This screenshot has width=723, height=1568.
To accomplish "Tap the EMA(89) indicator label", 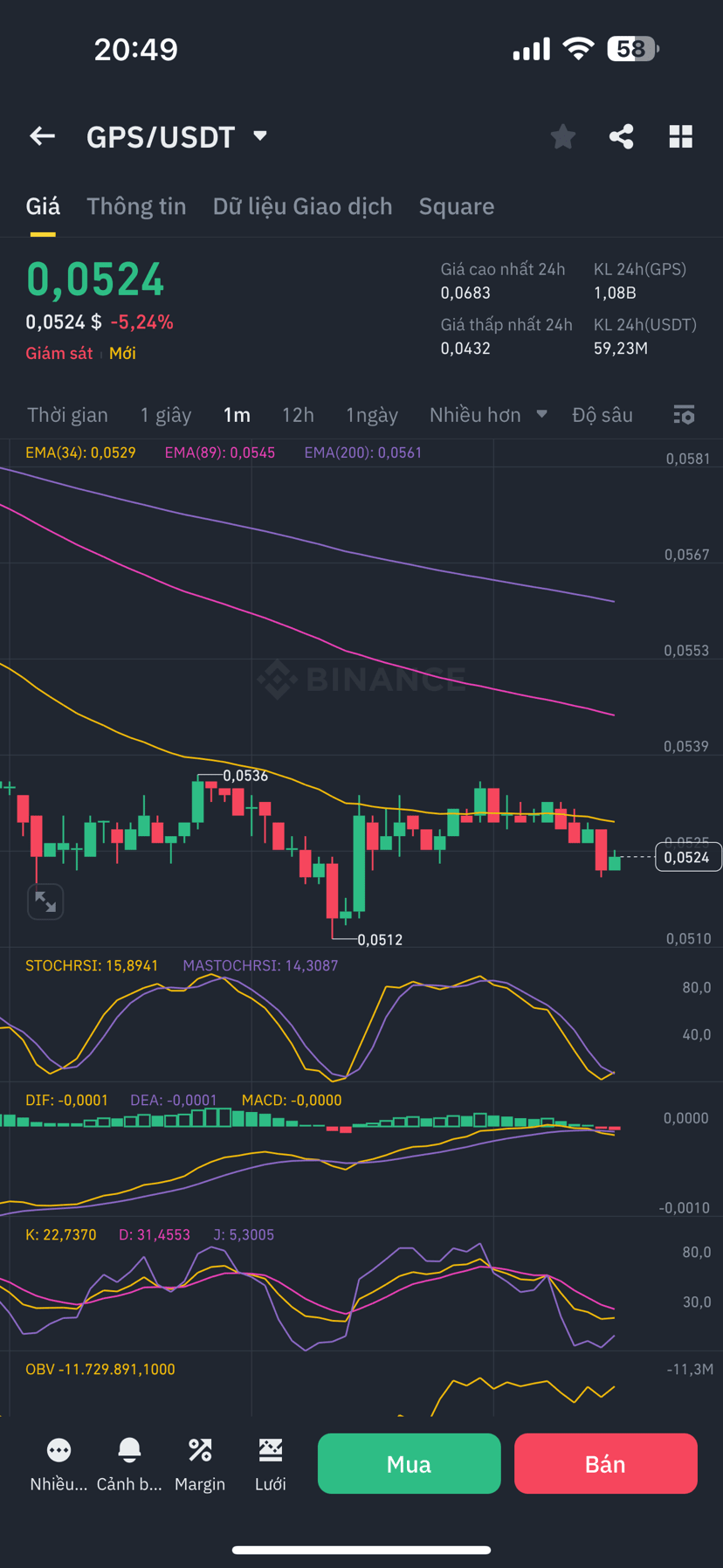I will pos(220,452).
